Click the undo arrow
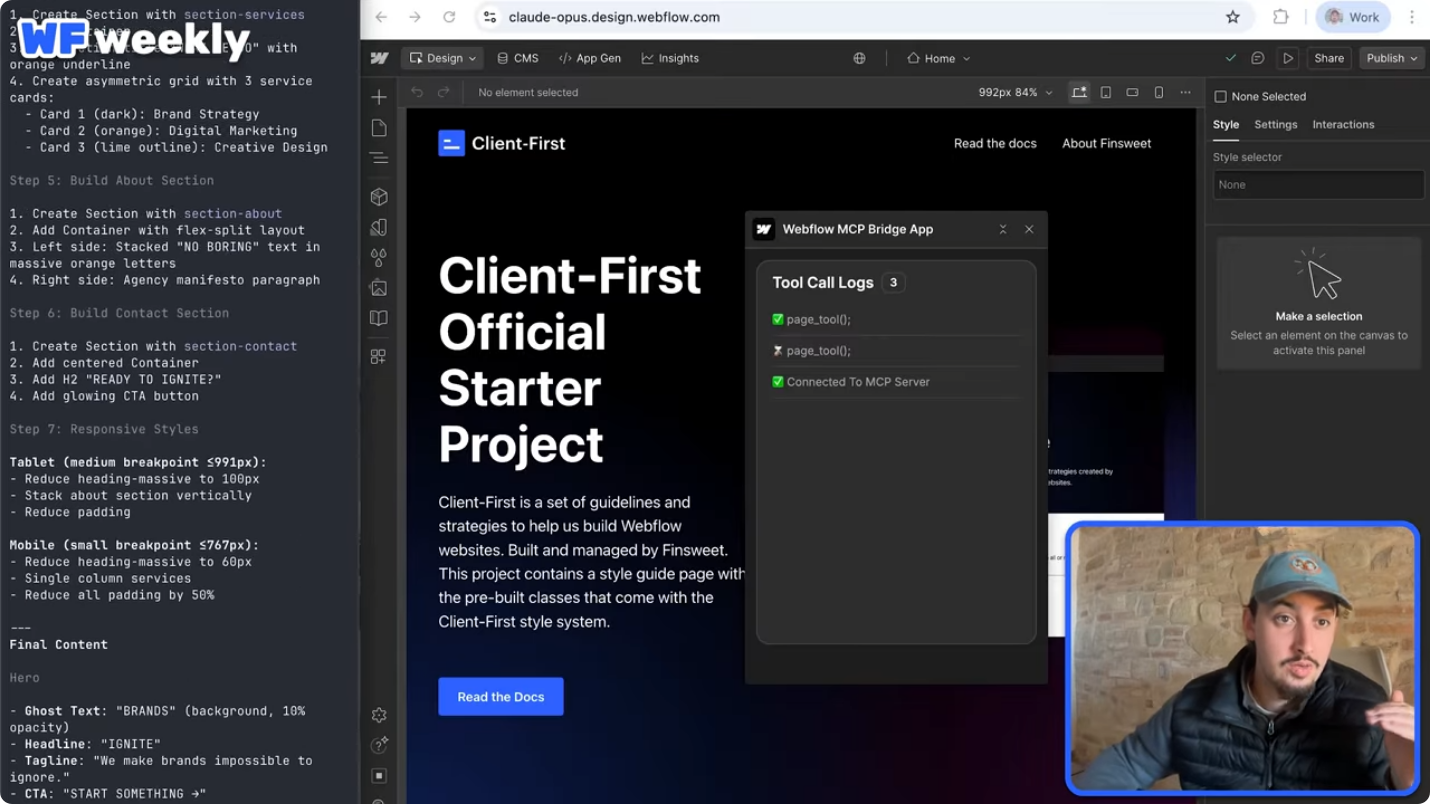1430x804 pixels. point(418,92)
